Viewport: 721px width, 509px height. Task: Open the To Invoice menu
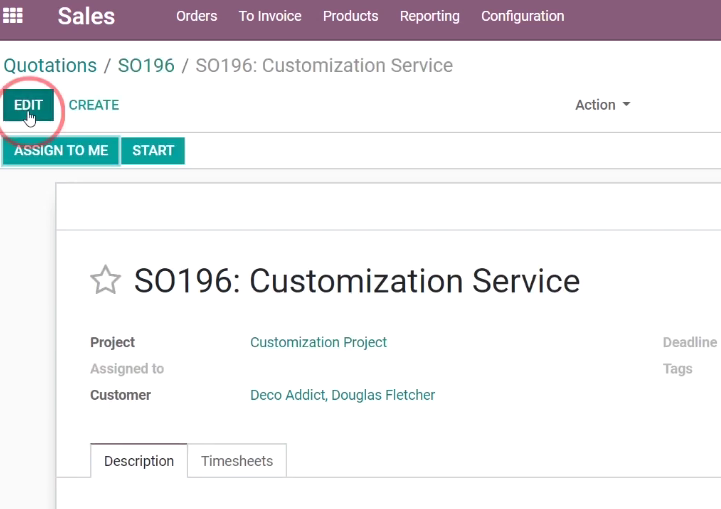270,16
